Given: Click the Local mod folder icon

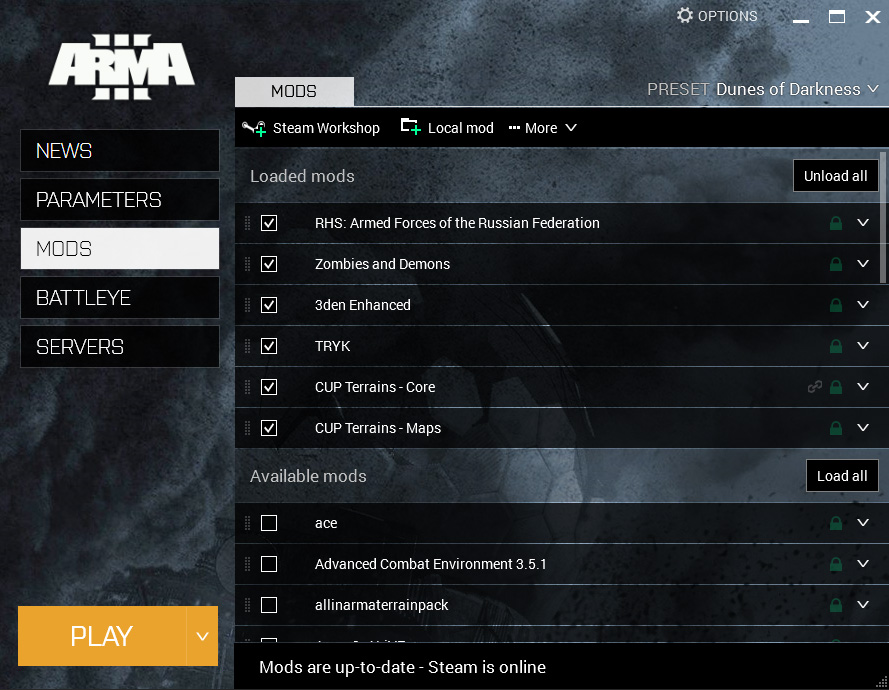Looking at the screenshot, I should coord(410,127).
